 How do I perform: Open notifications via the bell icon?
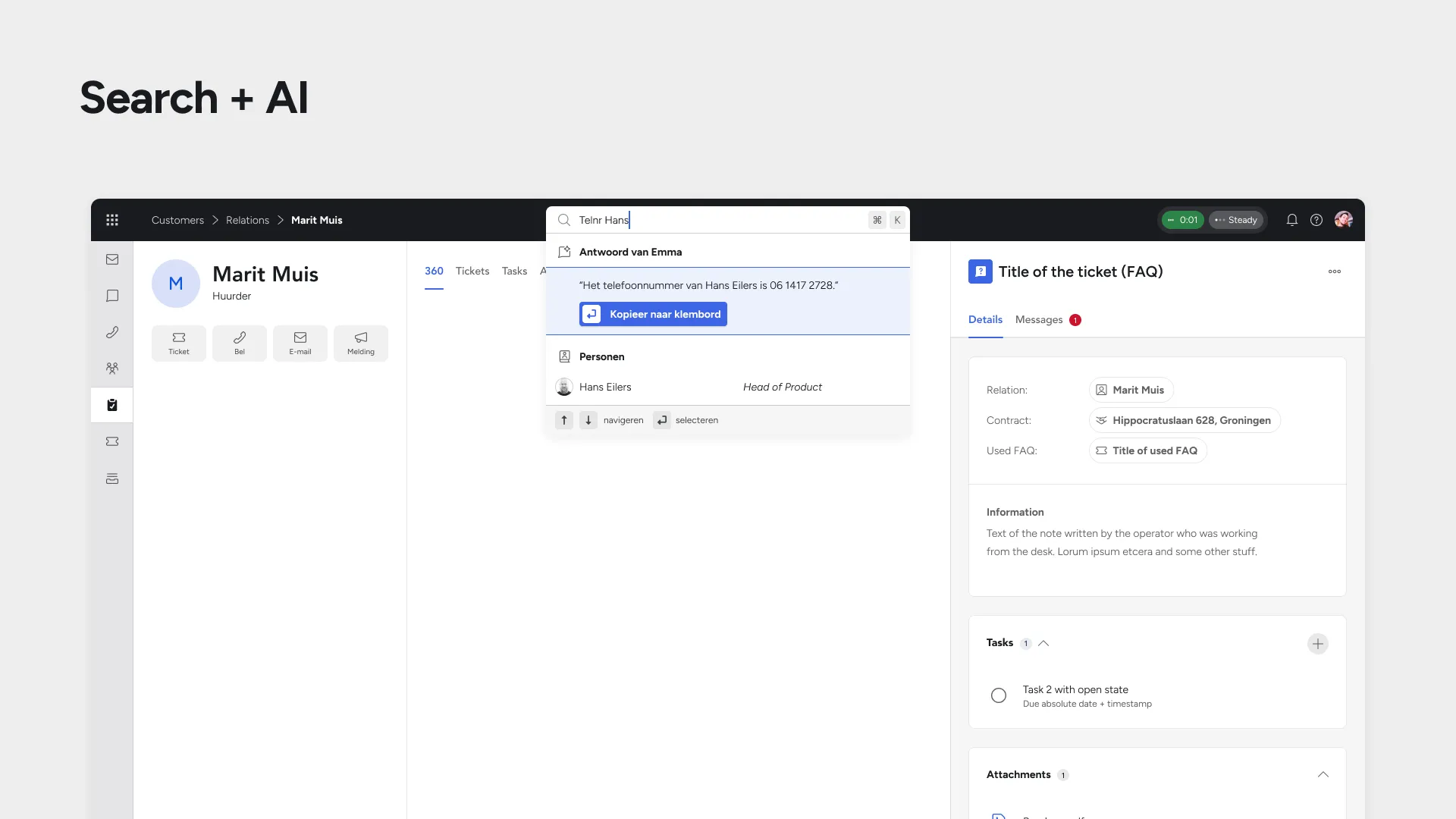1291,220
